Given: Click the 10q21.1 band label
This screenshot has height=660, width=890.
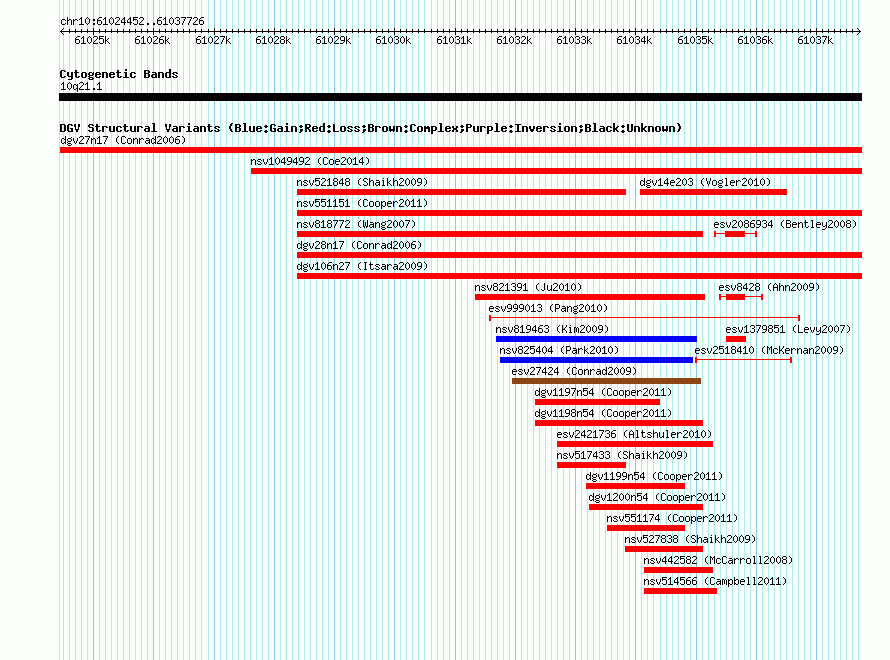Looking at the screenshot, I should (81, 86).
